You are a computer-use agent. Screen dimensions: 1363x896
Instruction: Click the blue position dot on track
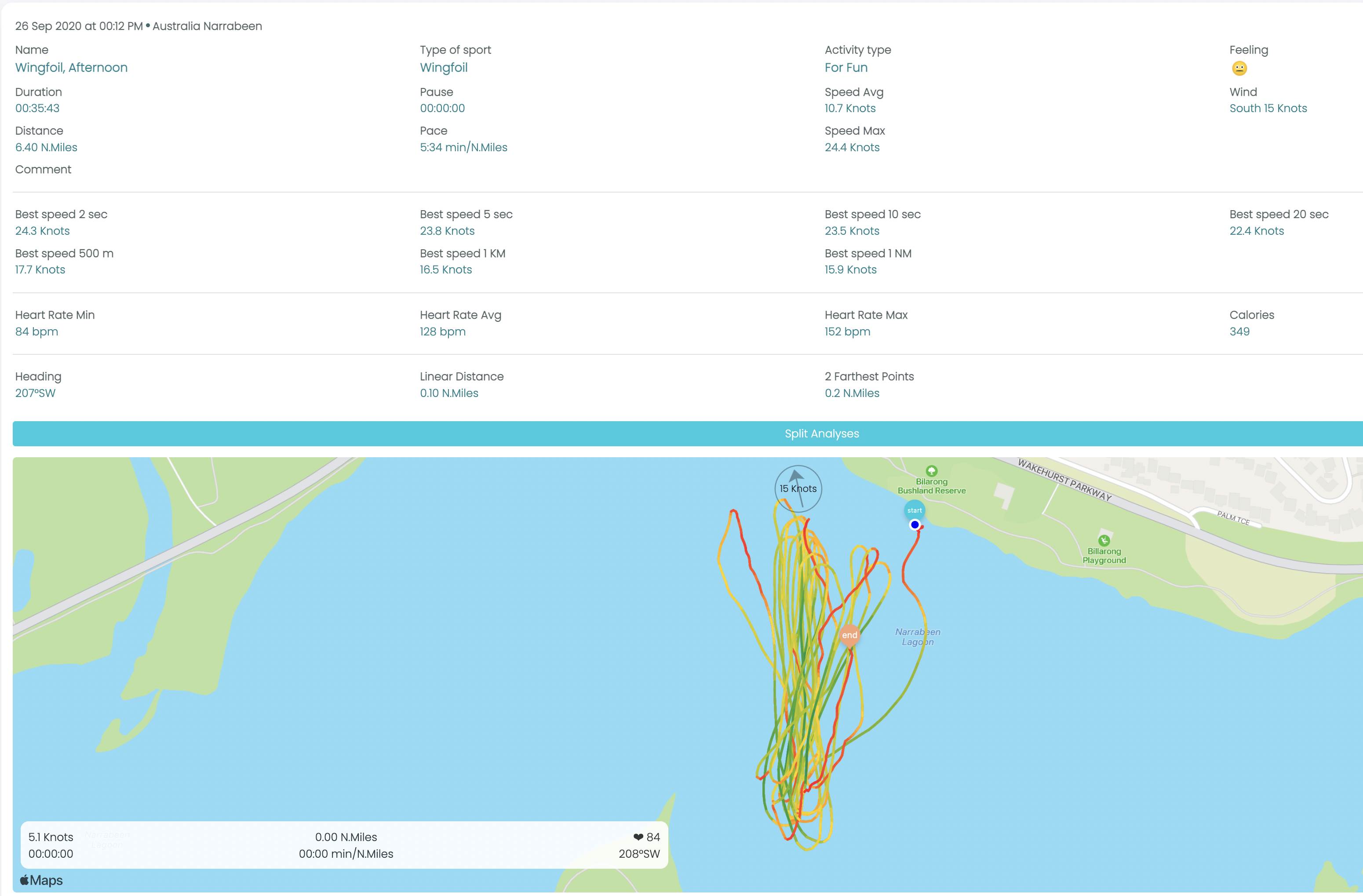915,524
